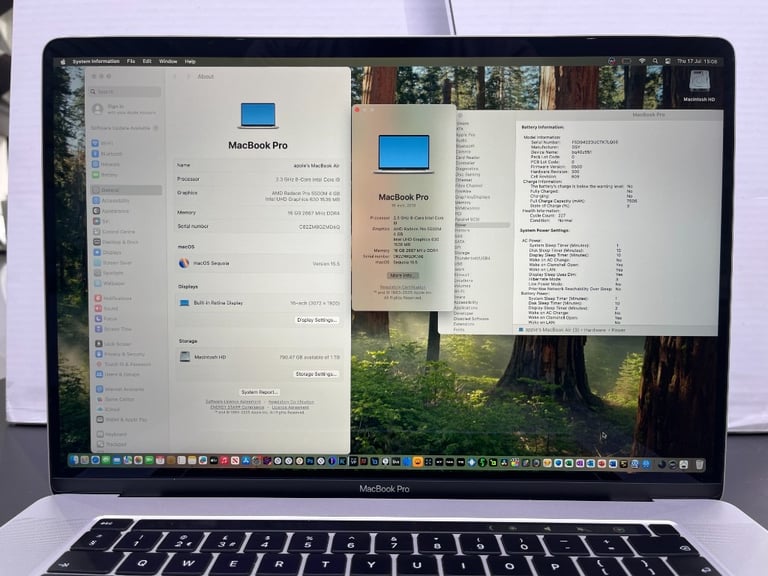The height and width of the screenshot is (576, 768).
Task: Select General in the settings sidebar
Action: coord(126,190)
